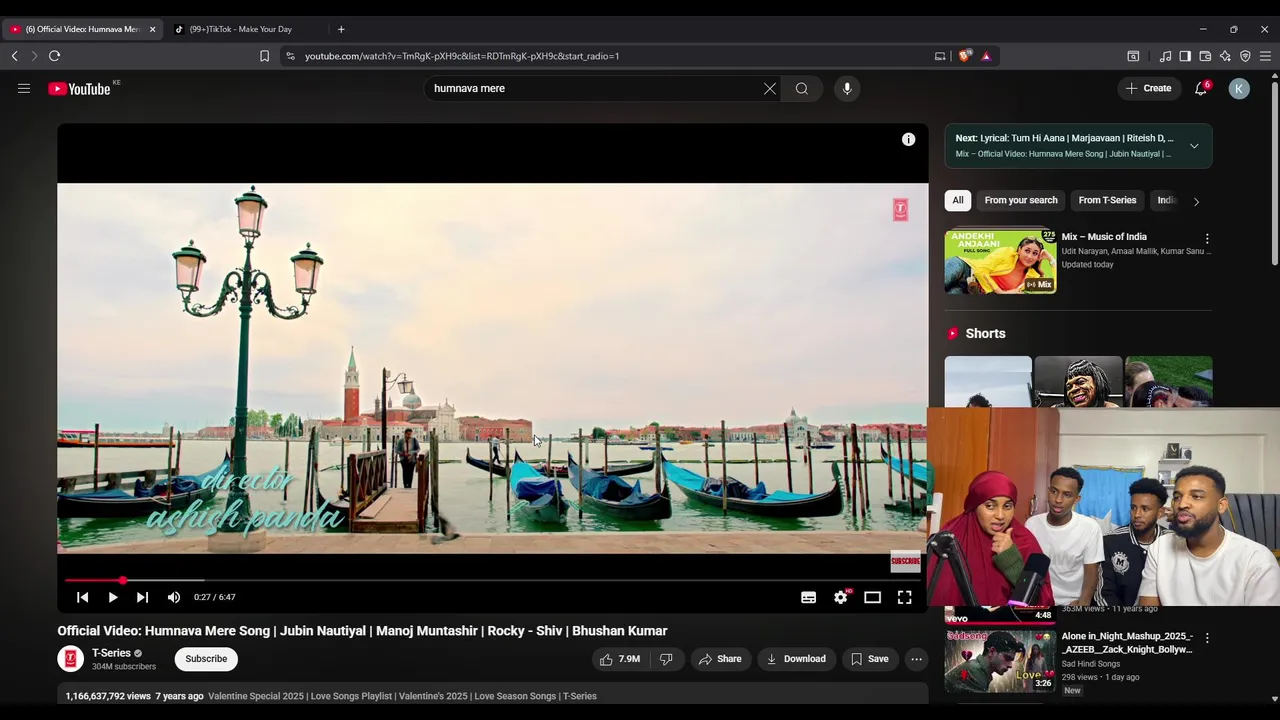This screenshot has height=720, width=1280.
Task: Open the video settings gear
Action: point(841,597)
